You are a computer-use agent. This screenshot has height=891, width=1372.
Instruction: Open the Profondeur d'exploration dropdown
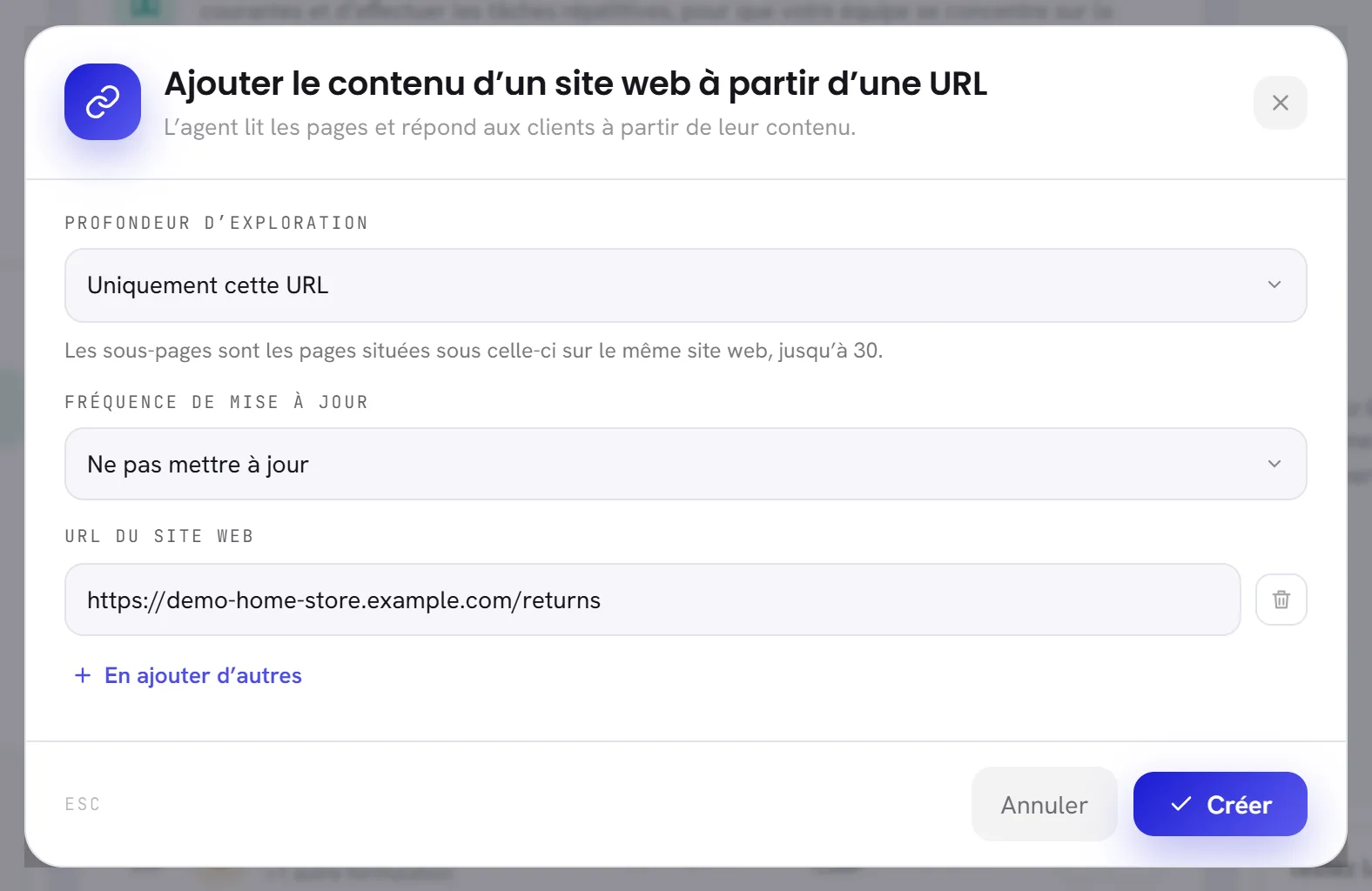tap(685, 285)
